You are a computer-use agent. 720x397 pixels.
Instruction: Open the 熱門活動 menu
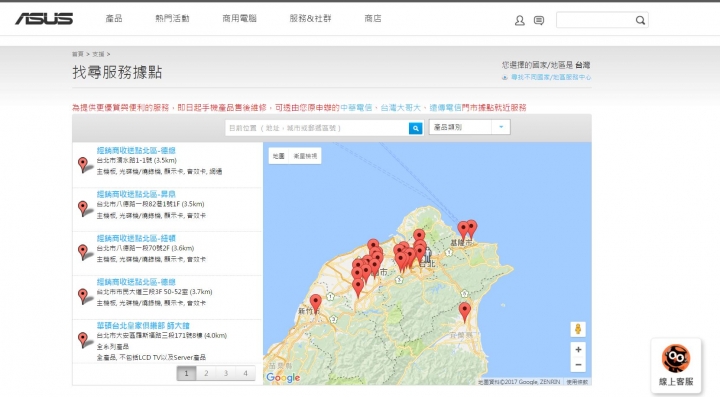pyautogui.click(x=172, y=18)
